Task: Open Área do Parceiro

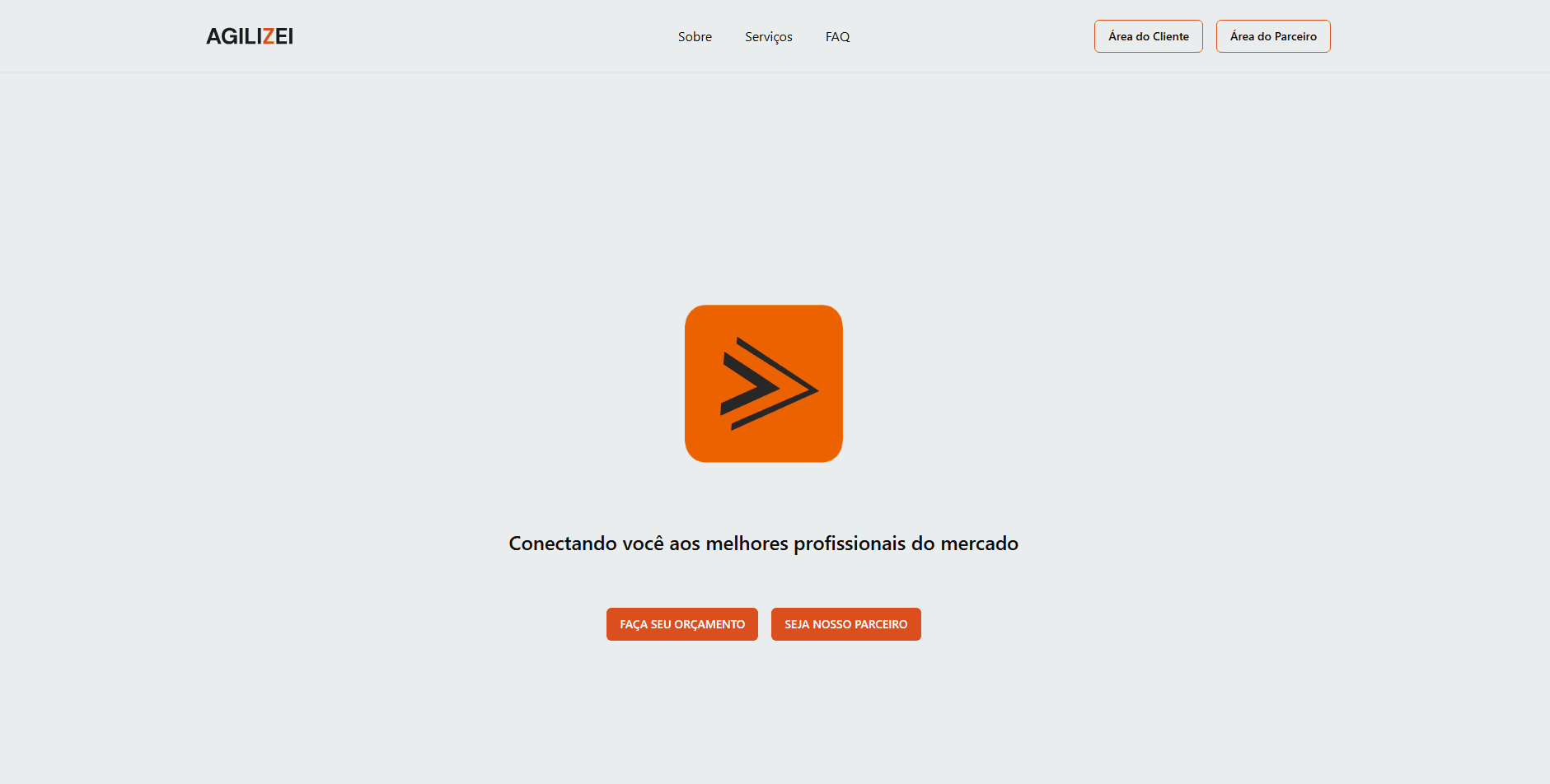Action: [1272, 36]
